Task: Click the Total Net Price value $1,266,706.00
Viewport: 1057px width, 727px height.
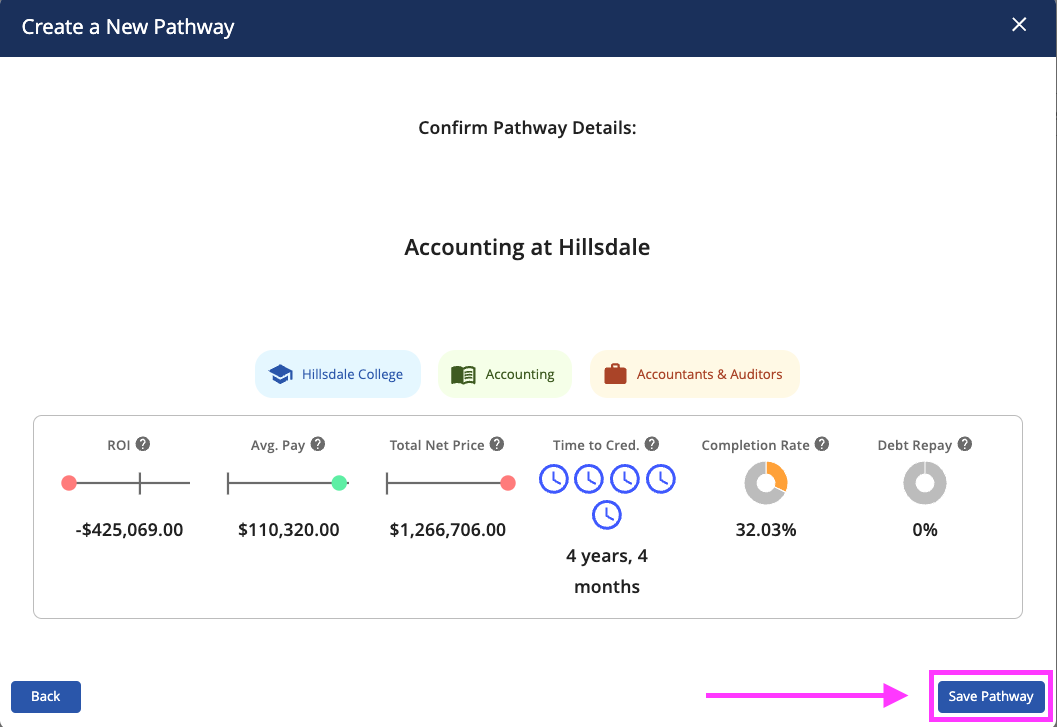Action: click(x=448, y=530)
